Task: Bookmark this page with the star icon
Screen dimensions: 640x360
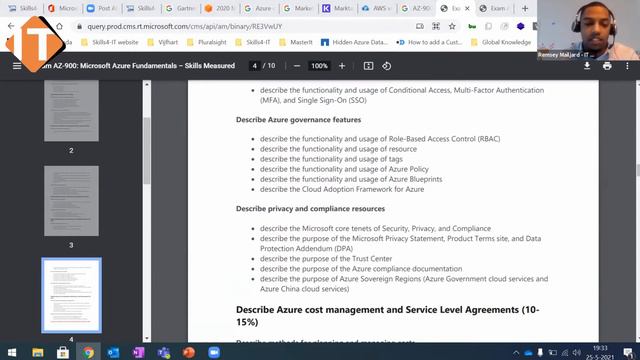Action: click(x=452, y=27)
